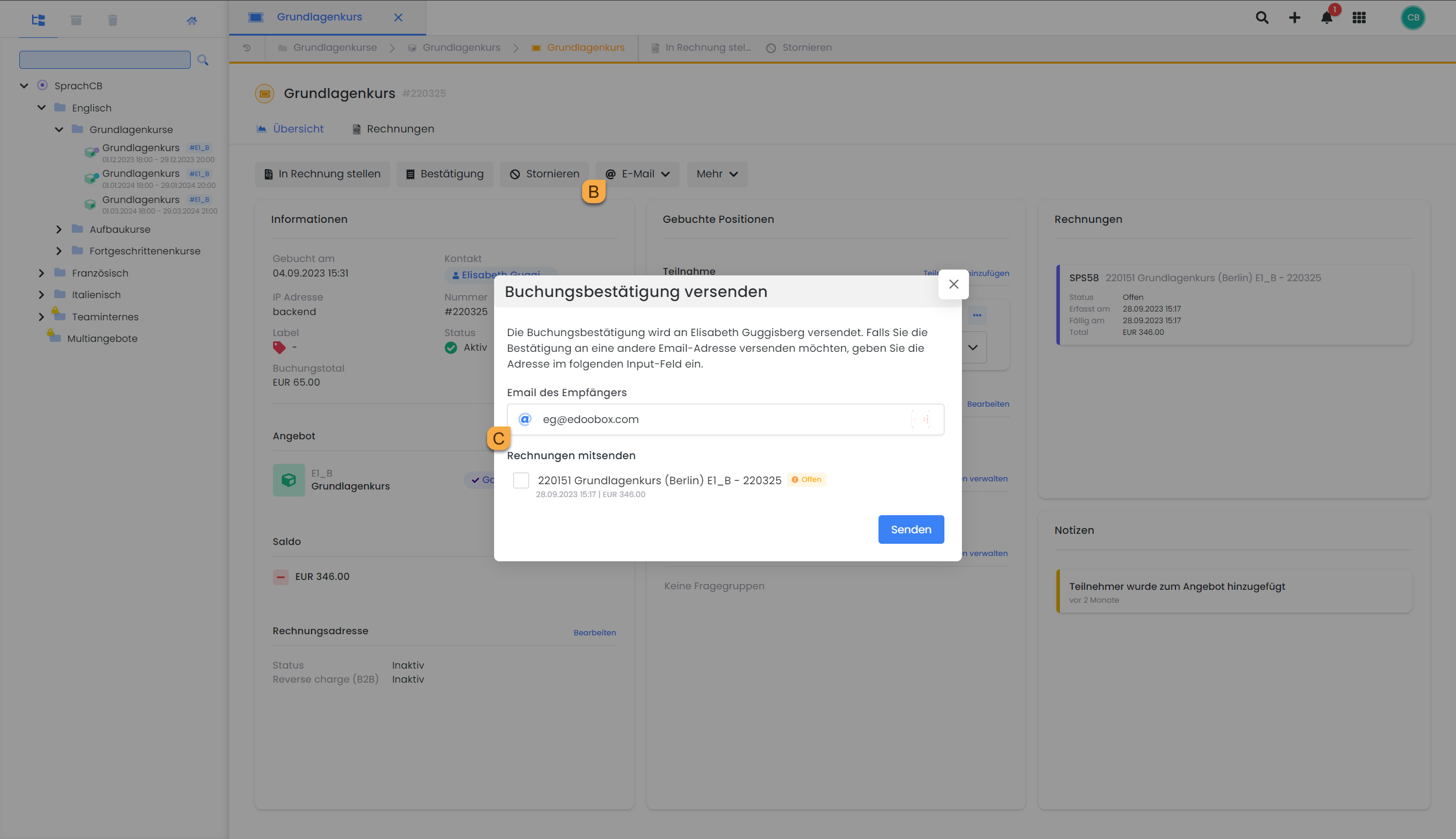The image size is (1456, 839).
Task: Click the recipient email input field
Action: pos(723,419)
